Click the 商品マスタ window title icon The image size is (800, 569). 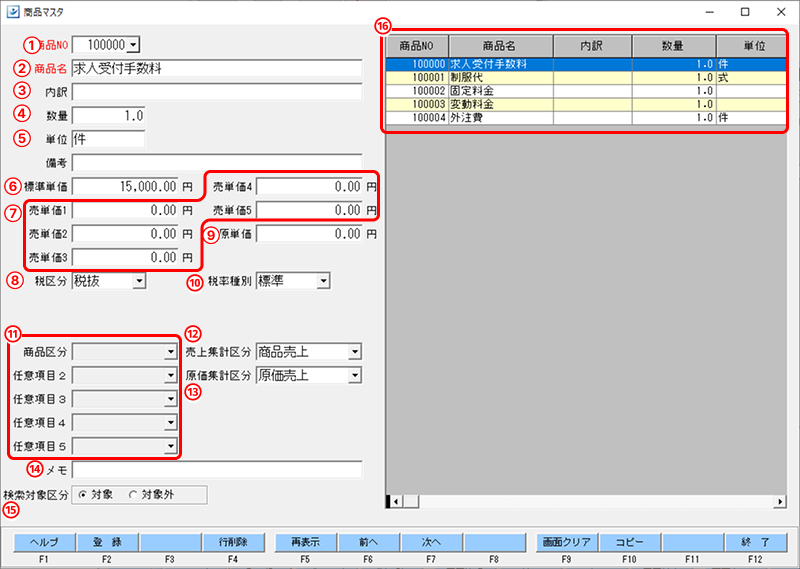(13, 12)
